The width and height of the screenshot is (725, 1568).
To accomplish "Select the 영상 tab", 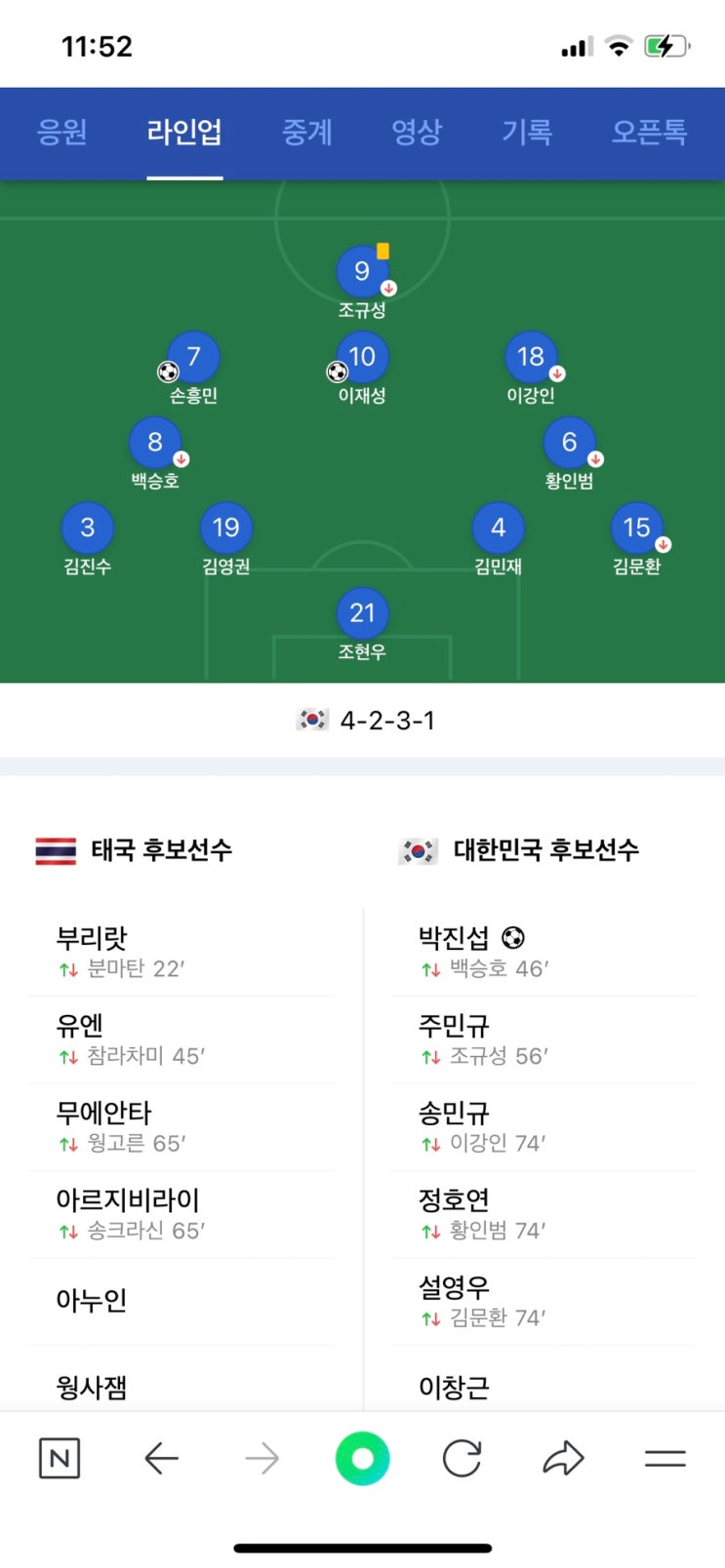I will 417,132.
